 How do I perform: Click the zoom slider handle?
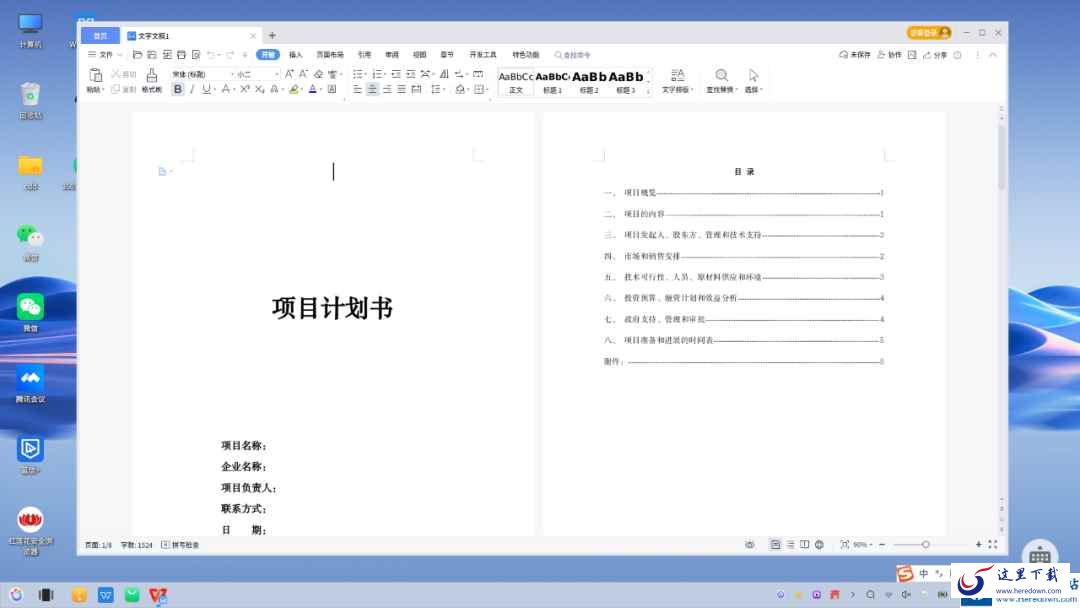tap(926, 545)
